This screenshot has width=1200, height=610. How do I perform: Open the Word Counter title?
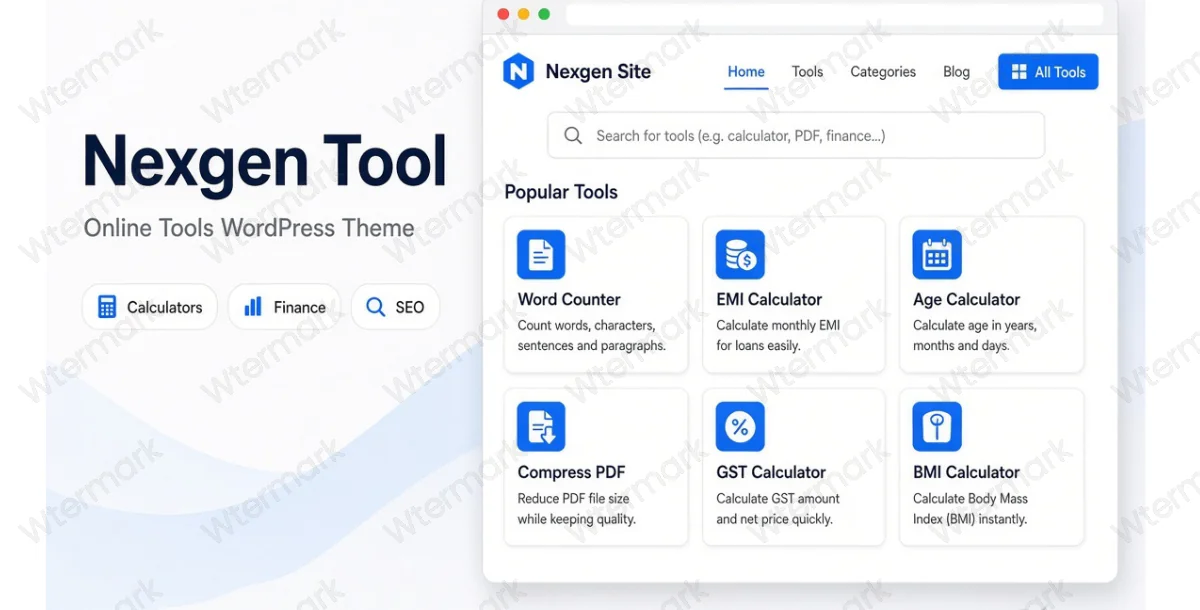click(x=569, y=299)
